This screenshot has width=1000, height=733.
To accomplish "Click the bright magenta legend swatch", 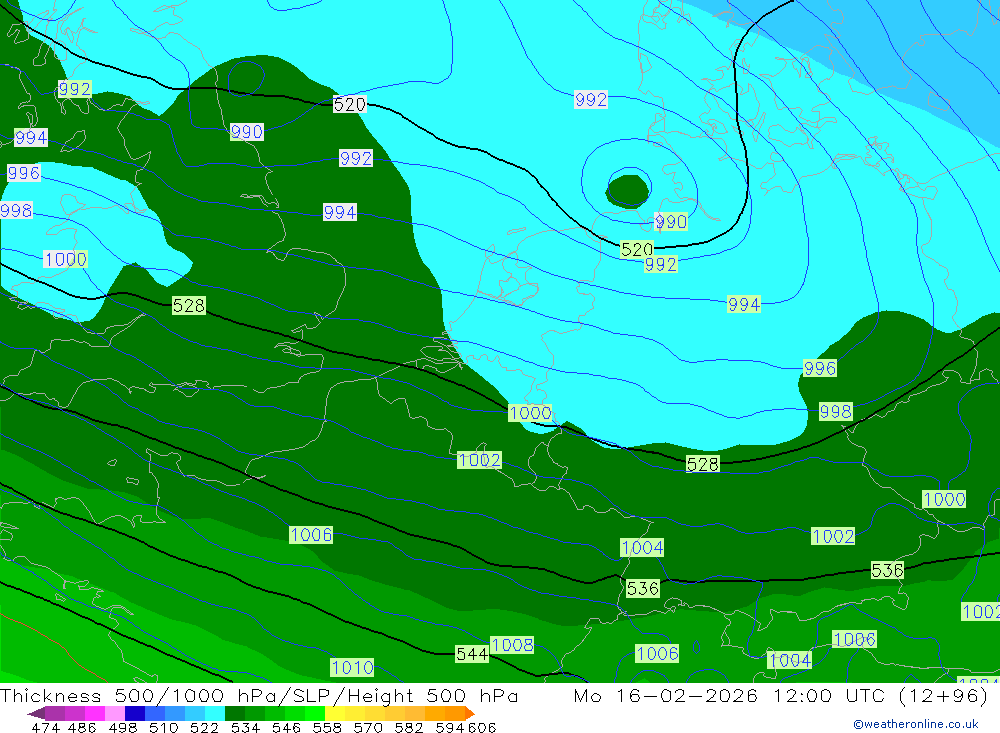I will pyautogui.click(x=94, y=713).
